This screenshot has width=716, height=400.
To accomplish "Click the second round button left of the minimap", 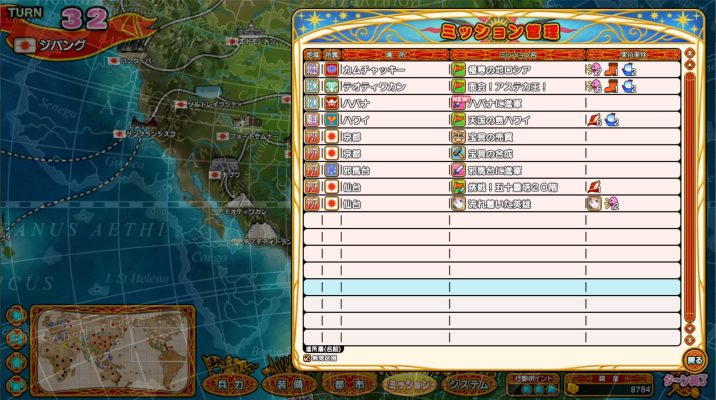I will tap(16, 339).
